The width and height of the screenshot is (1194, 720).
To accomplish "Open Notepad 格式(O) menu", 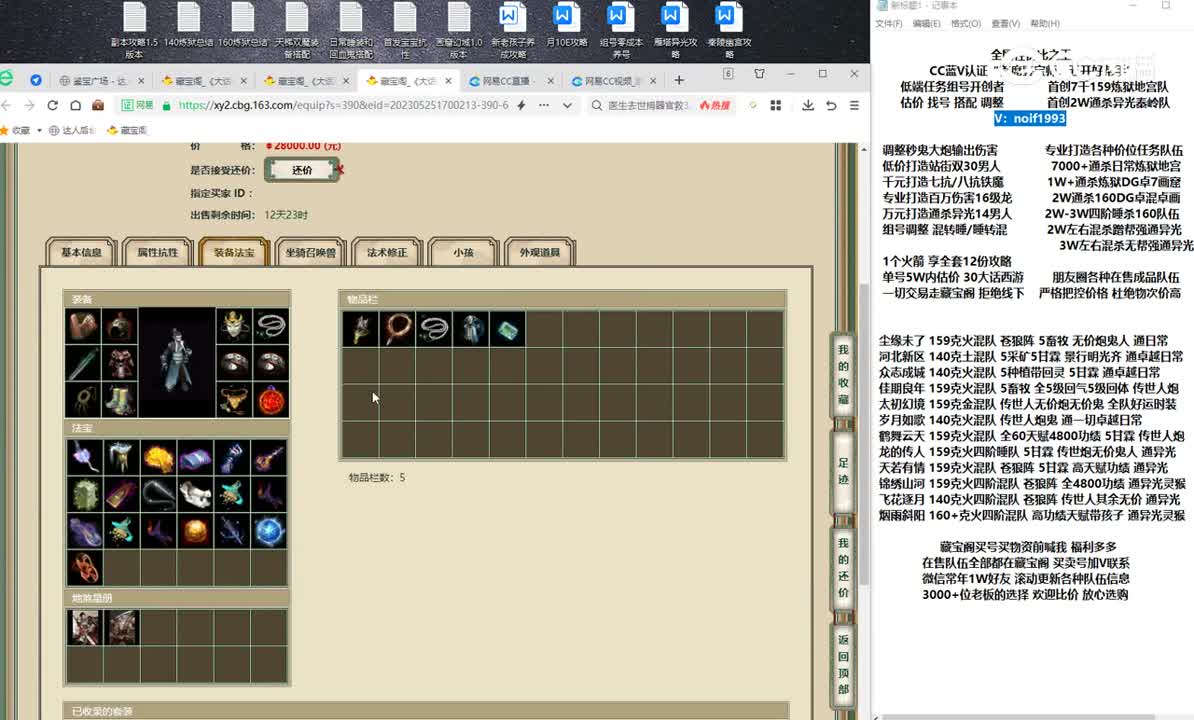I will tap(965, 24).
